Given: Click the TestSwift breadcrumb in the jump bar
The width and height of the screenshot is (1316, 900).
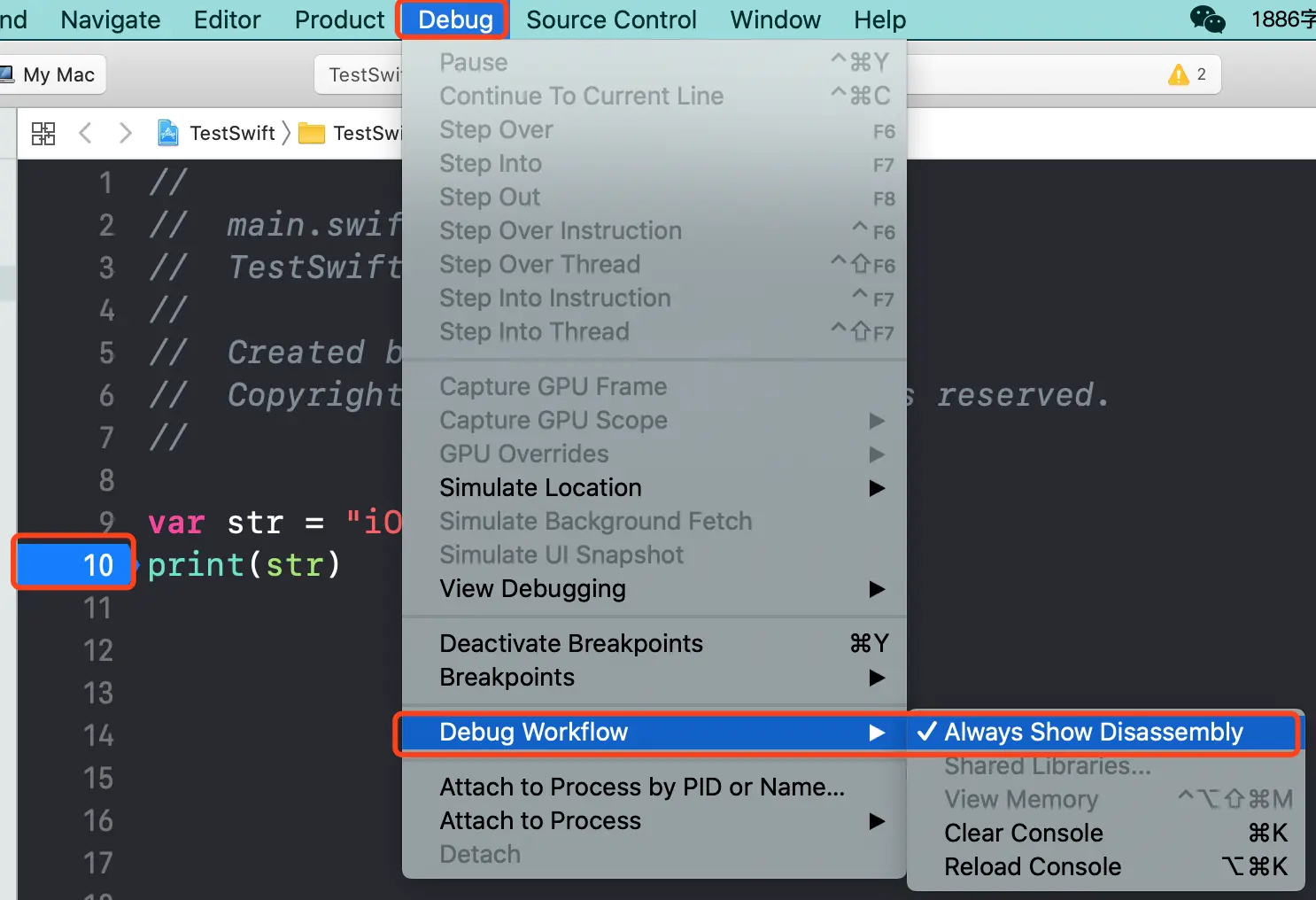Looking at the screenshot, I should point(232,134).
